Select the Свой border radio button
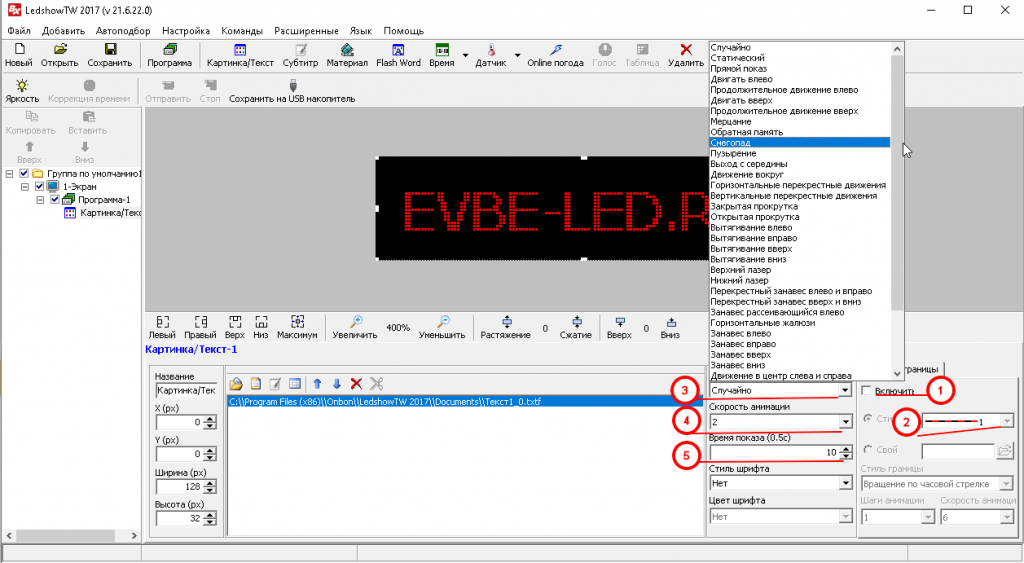The height and width of the screenshot is (563, 1024). [x=866, y=451]
